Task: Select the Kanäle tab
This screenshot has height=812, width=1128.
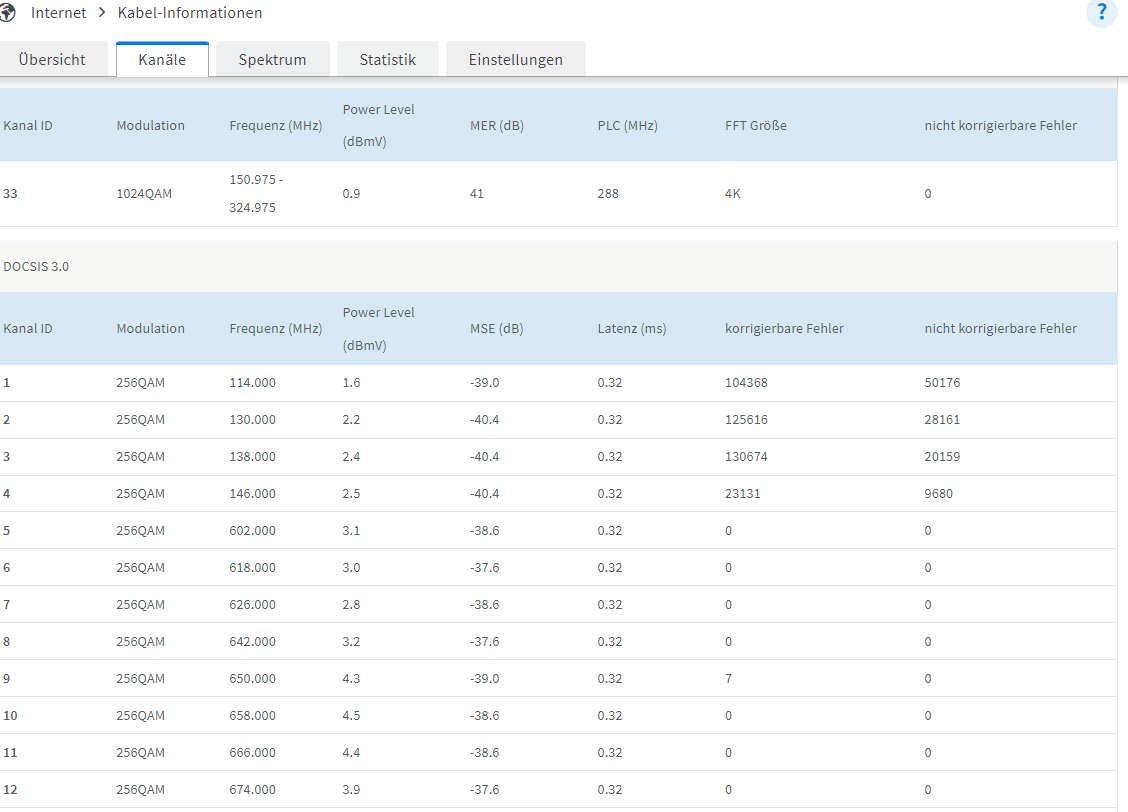Action: (x=162, y=59)
